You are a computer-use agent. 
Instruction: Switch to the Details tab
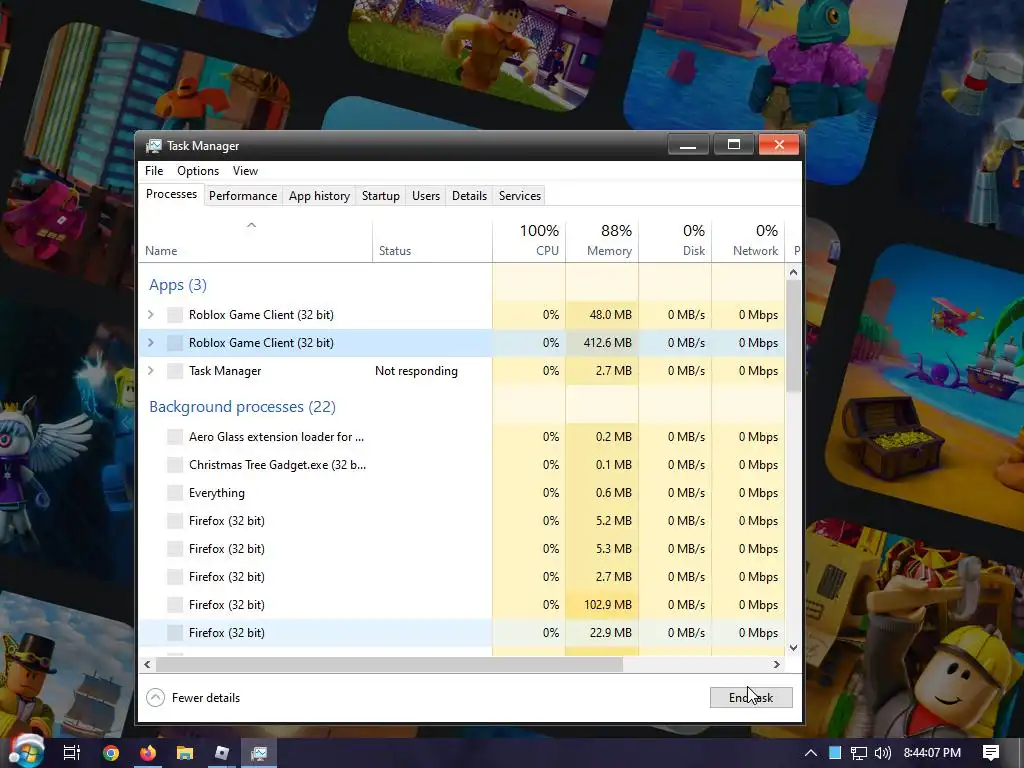pyautogui.click(x=470, y=196)
